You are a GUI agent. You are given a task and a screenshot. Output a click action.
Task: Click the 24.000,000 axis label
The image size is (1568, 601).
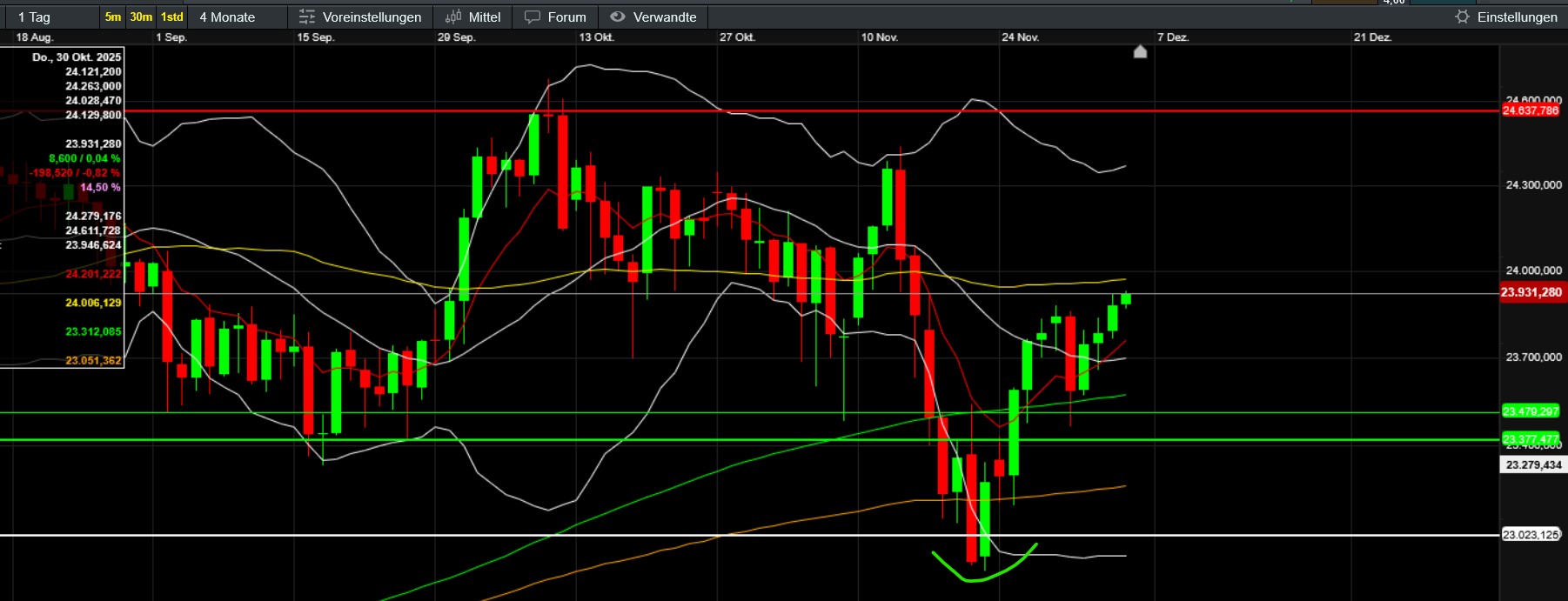pyautogui.click(x=1533, y=270)
